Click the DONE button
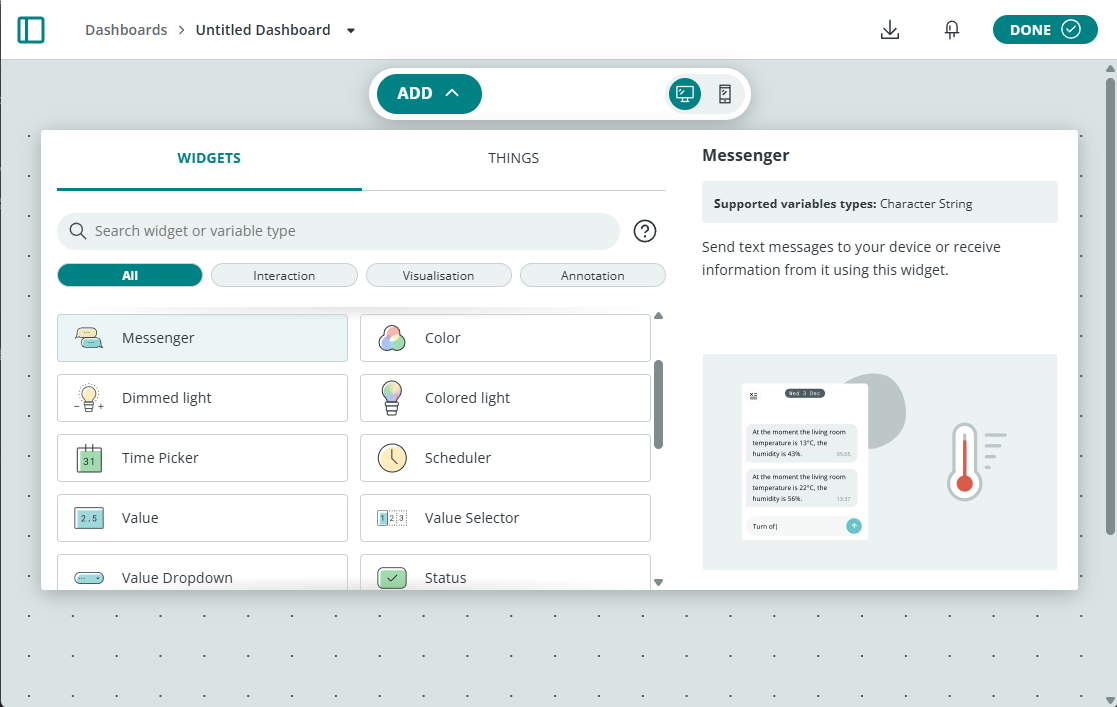Screen dimensions: 1117x707 1044,30
